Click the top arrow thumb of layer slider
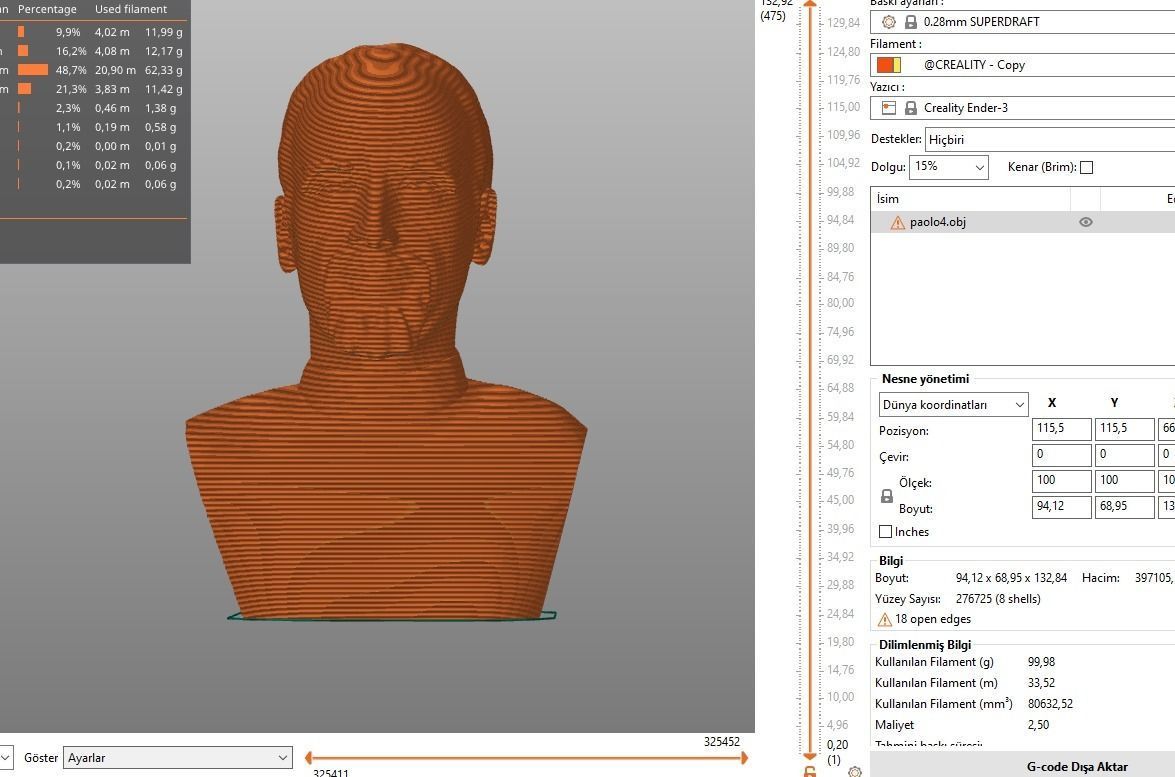This screenshot has height=777, width=1175. point(809,4)
